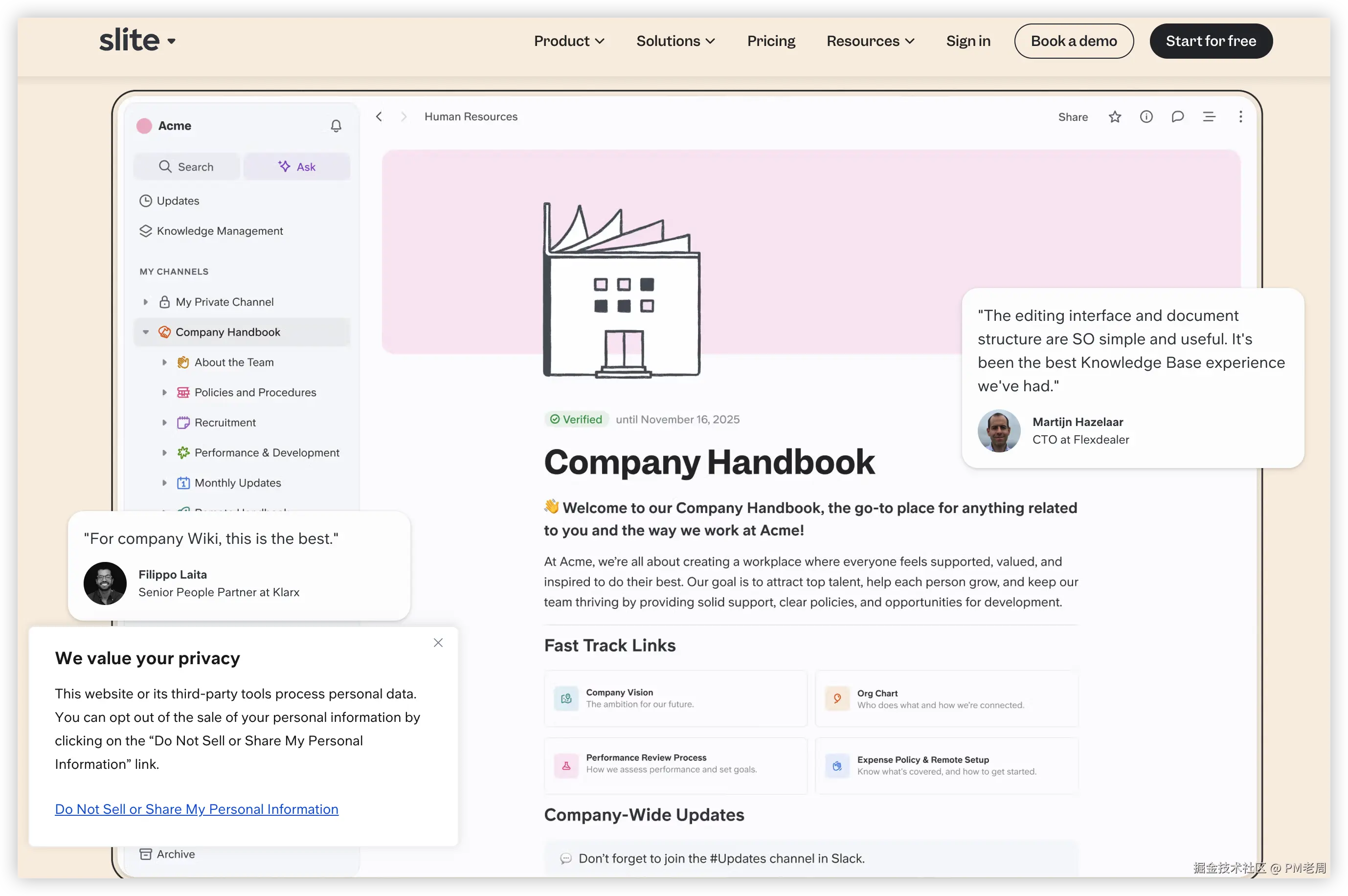Expand the My Private Channel tree

pyautogui.click(x=146, y=302)
